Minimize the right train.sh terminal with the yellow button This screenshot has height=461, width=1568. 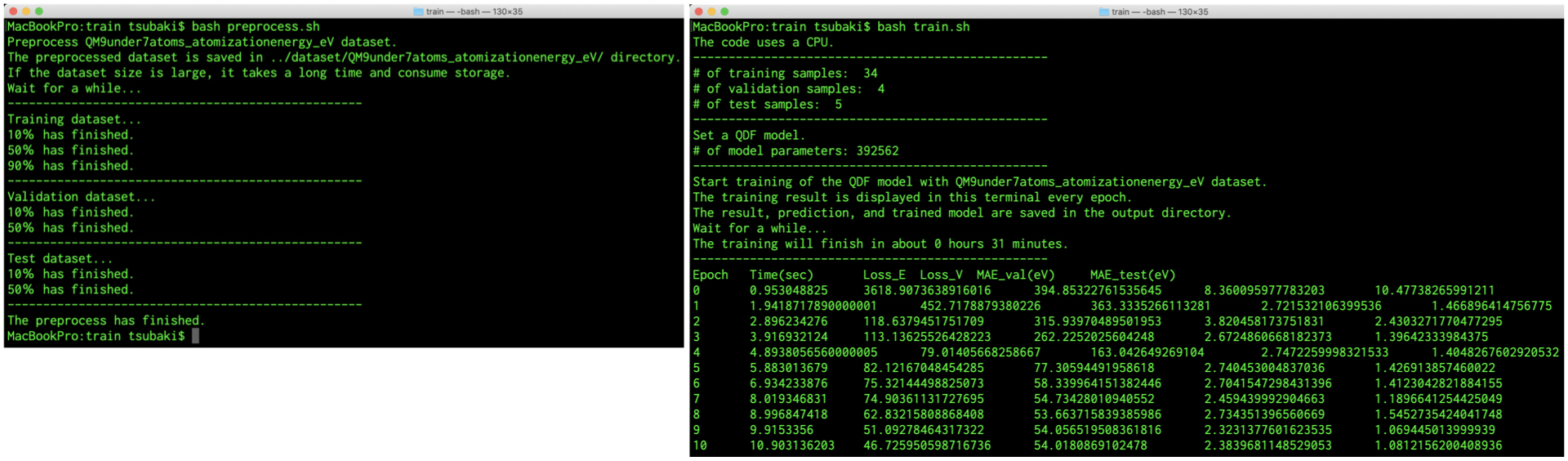tap(711, 11)
